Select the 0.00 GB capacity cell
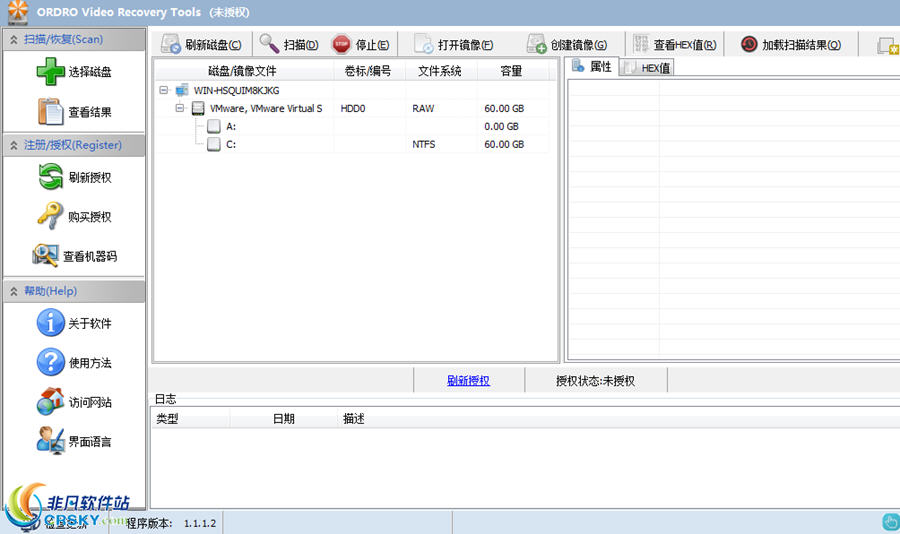Viewport: 900px width, 534px height. [x=502, y=126]
